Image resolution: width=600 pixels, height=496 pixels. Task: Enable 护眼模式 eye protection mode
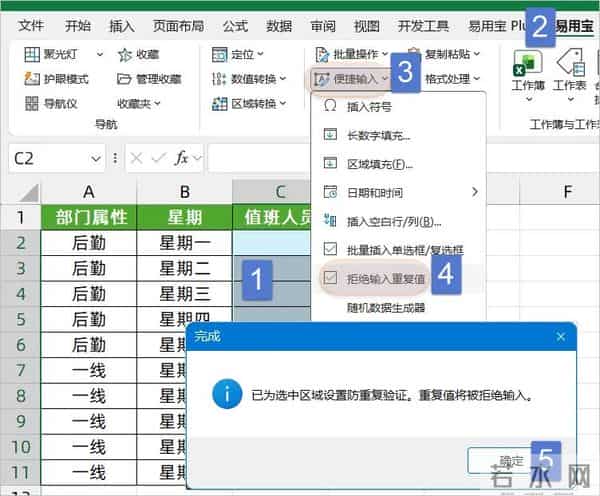coord(57,79)
